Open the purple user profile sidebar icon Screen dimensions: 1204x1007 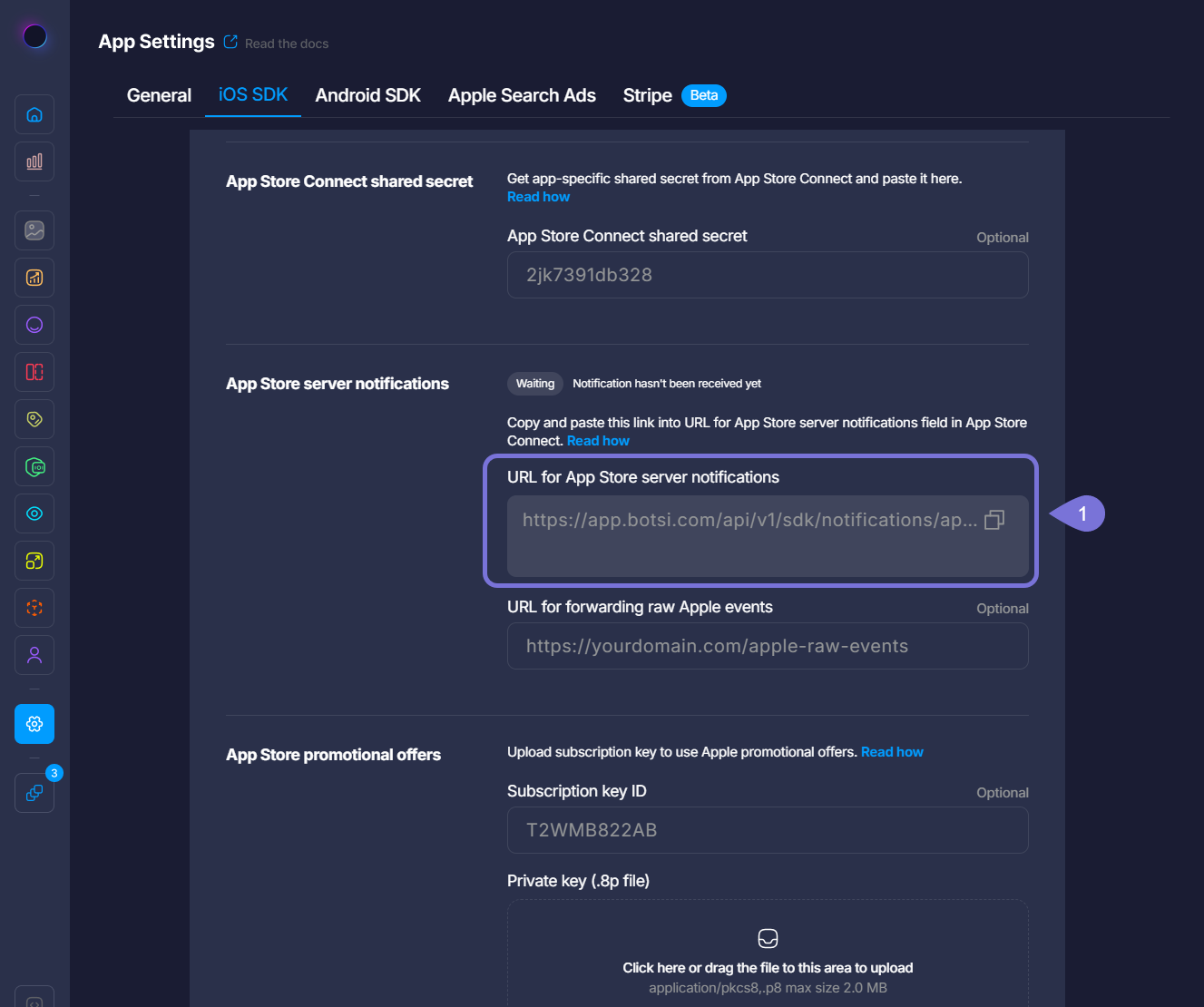(x=34, y=655)
